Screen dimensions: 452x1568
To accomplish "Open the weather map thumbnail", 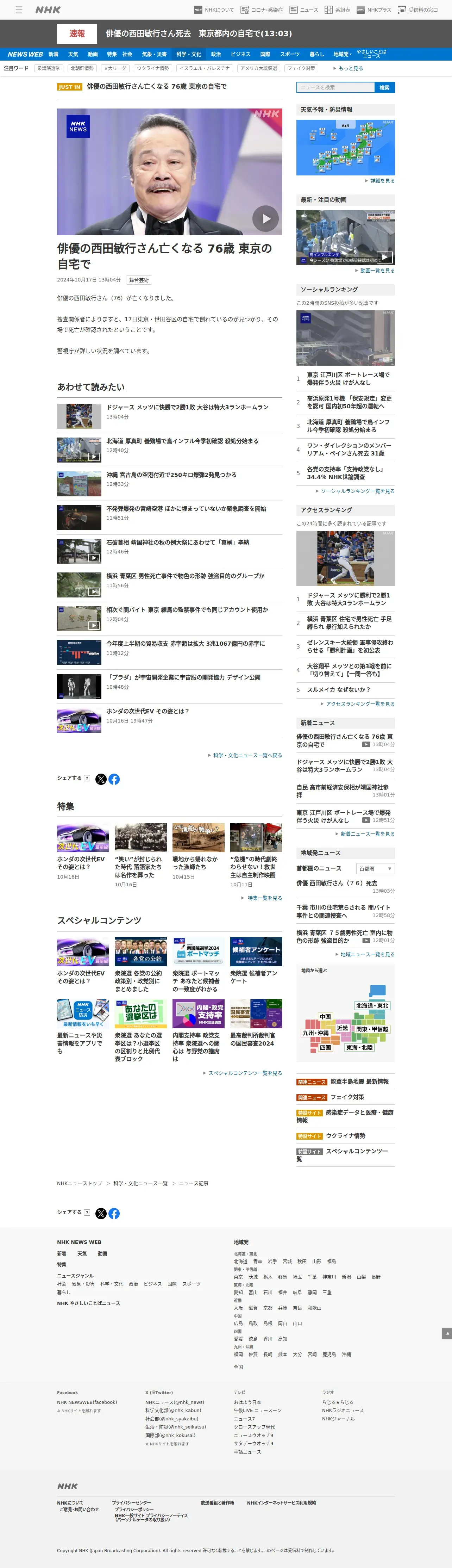I will [346, 147].
